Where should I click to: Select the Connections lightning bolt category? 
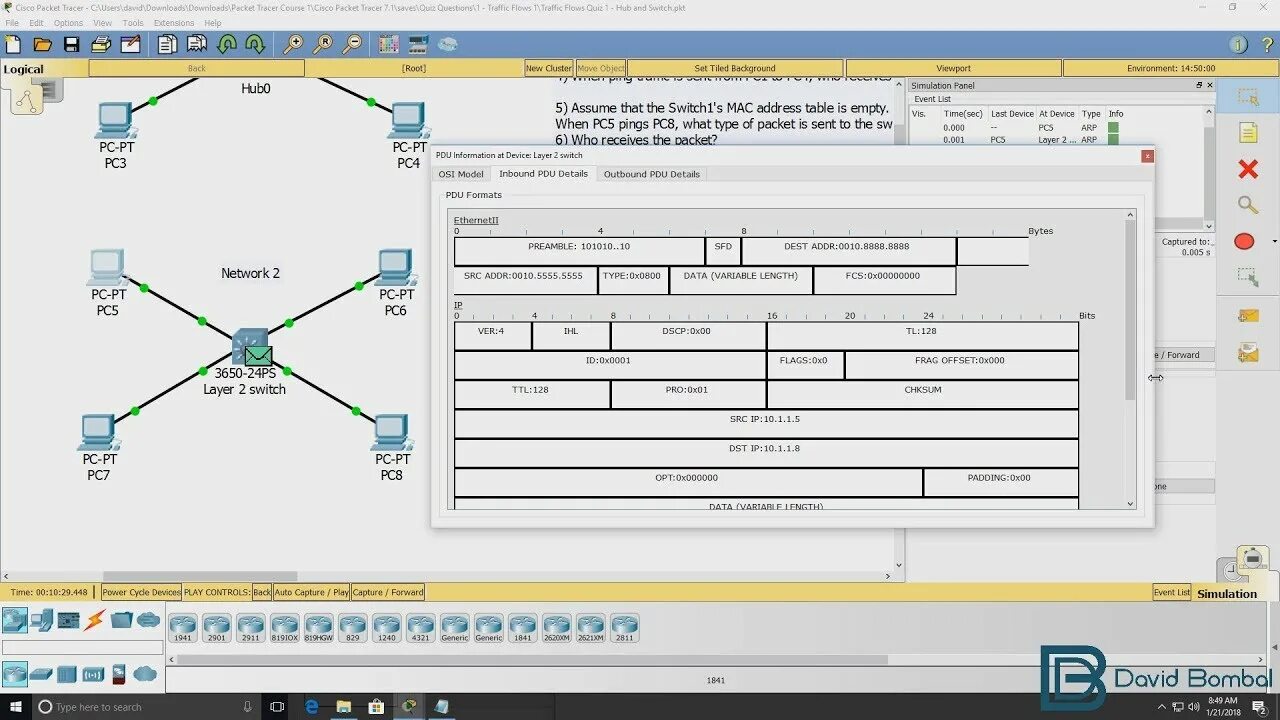click(x=95, y=620)
